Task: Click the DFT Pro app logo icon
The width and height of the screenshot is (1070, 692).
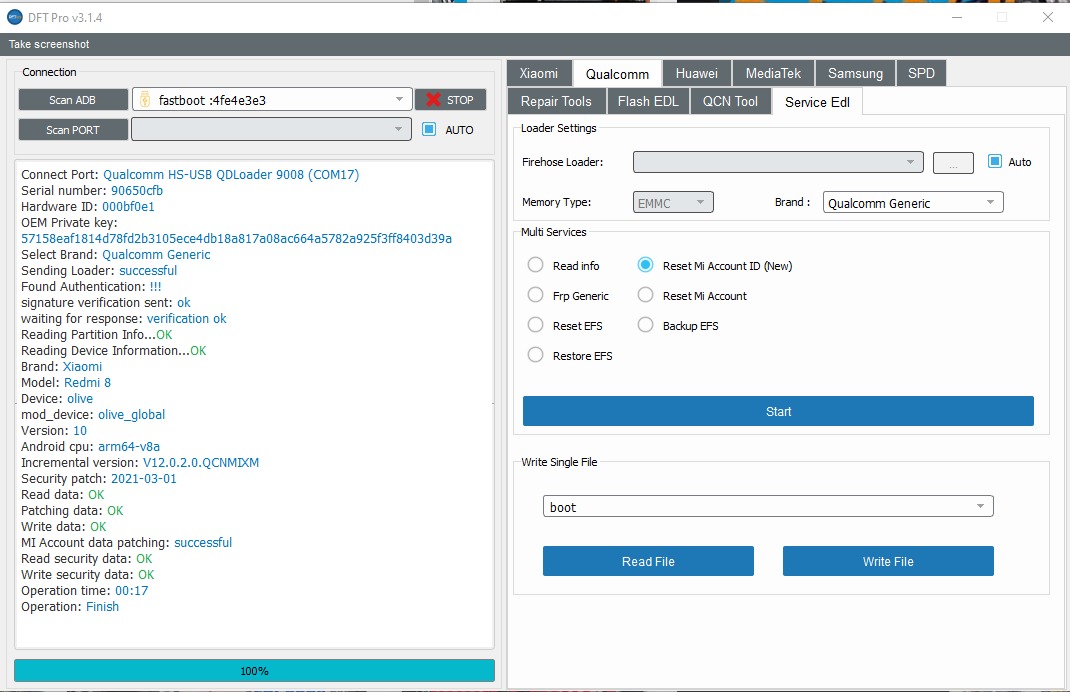Action: [x=14, y=17]
